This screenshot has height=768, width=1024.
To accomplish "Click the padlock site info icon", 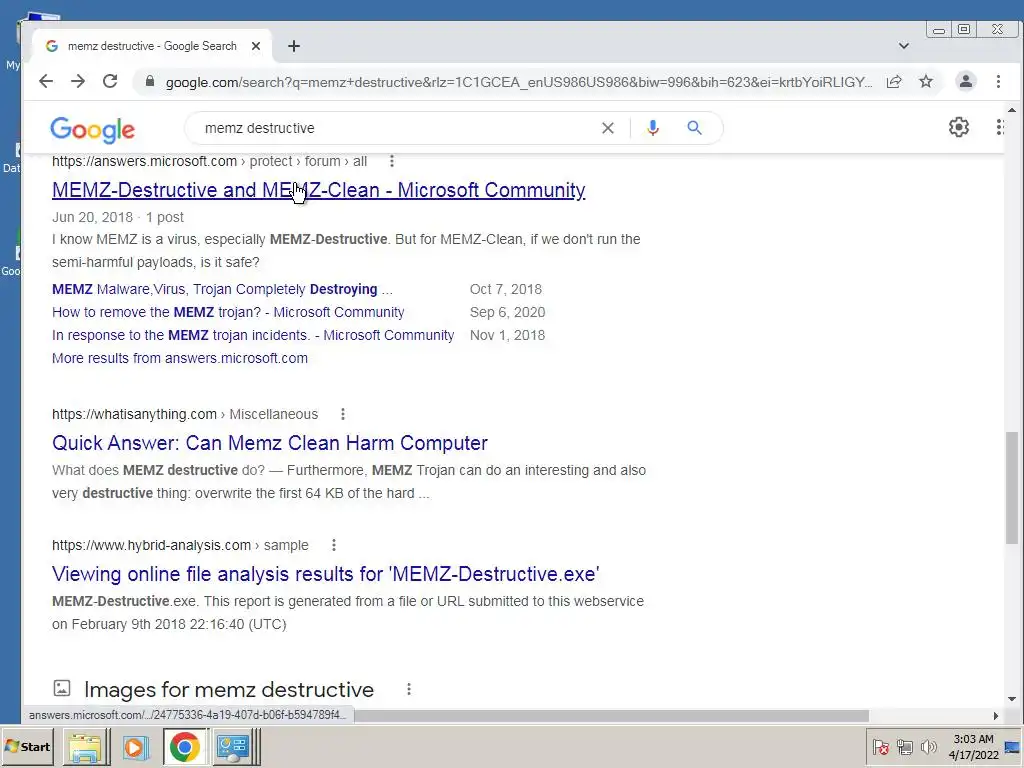I will click(x=150, y=82).
